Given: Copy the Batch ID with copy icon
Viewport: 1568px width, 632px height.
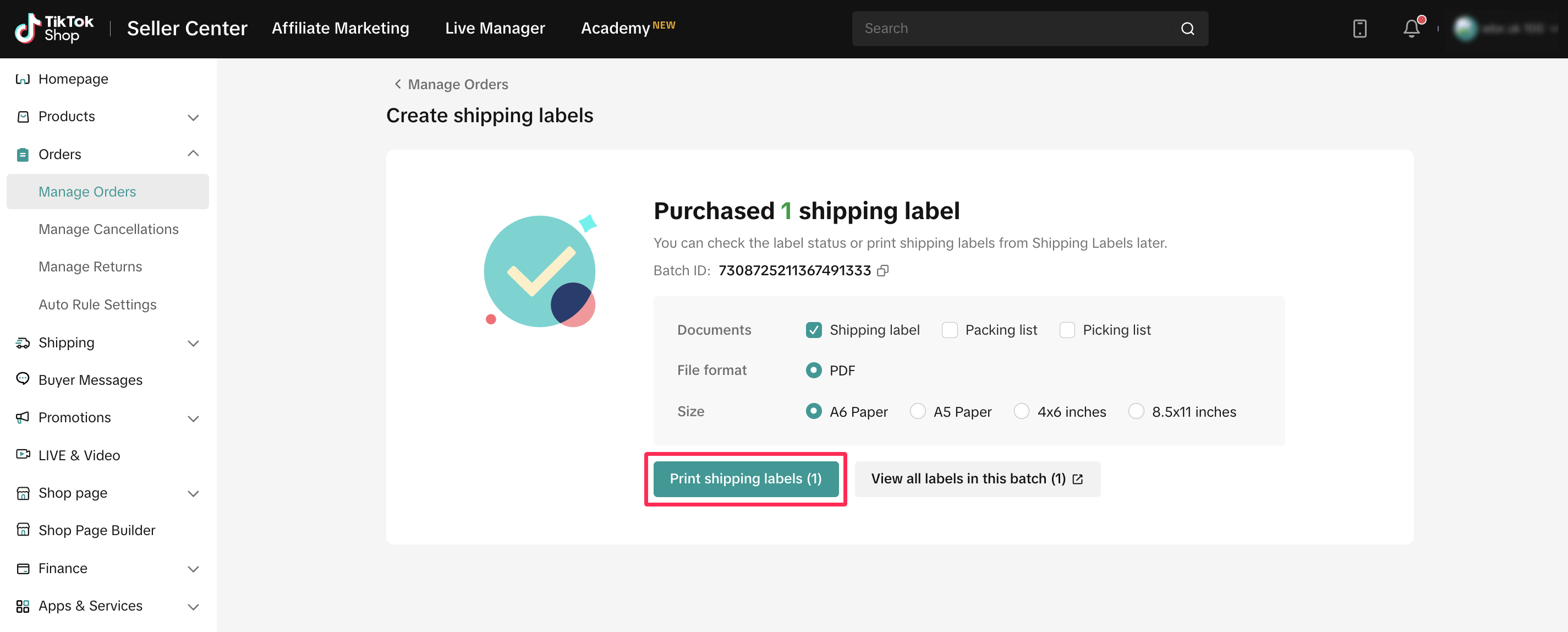Looking at the screenshot, I should [x=882, y=270].
